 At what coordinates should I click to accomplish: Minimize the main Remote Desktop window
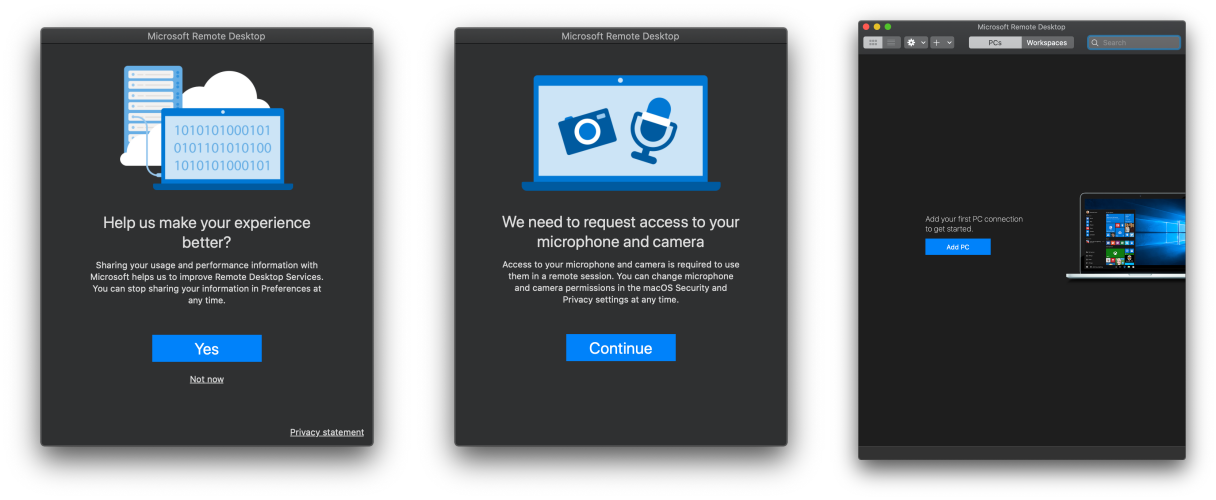[877, 27]
